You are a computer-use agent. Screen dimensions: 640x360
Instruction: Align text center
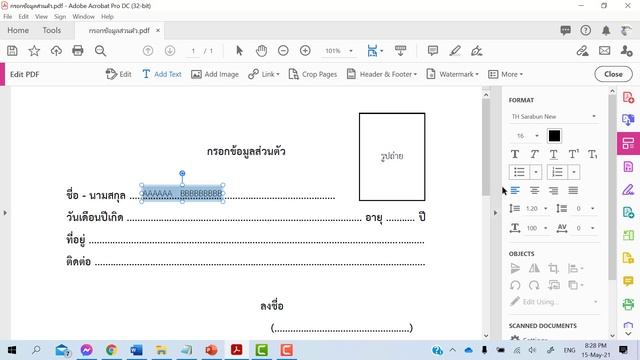[534, 190]
